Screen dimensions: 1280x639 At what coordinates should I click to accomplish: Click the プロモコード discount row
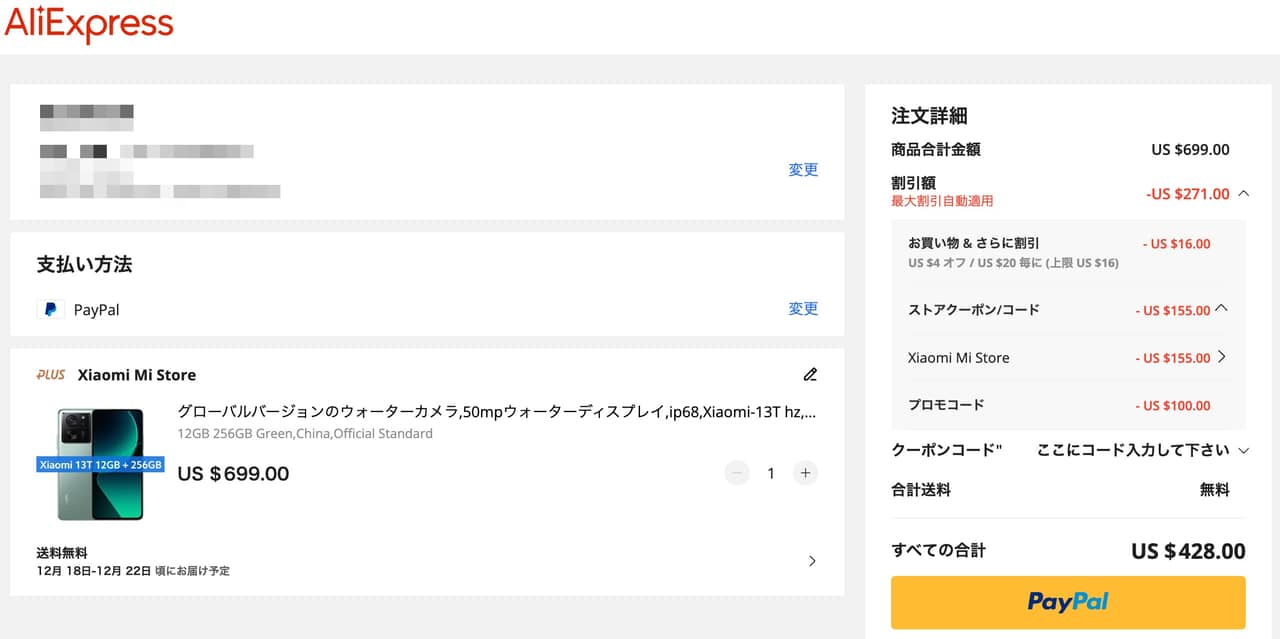1068,405
